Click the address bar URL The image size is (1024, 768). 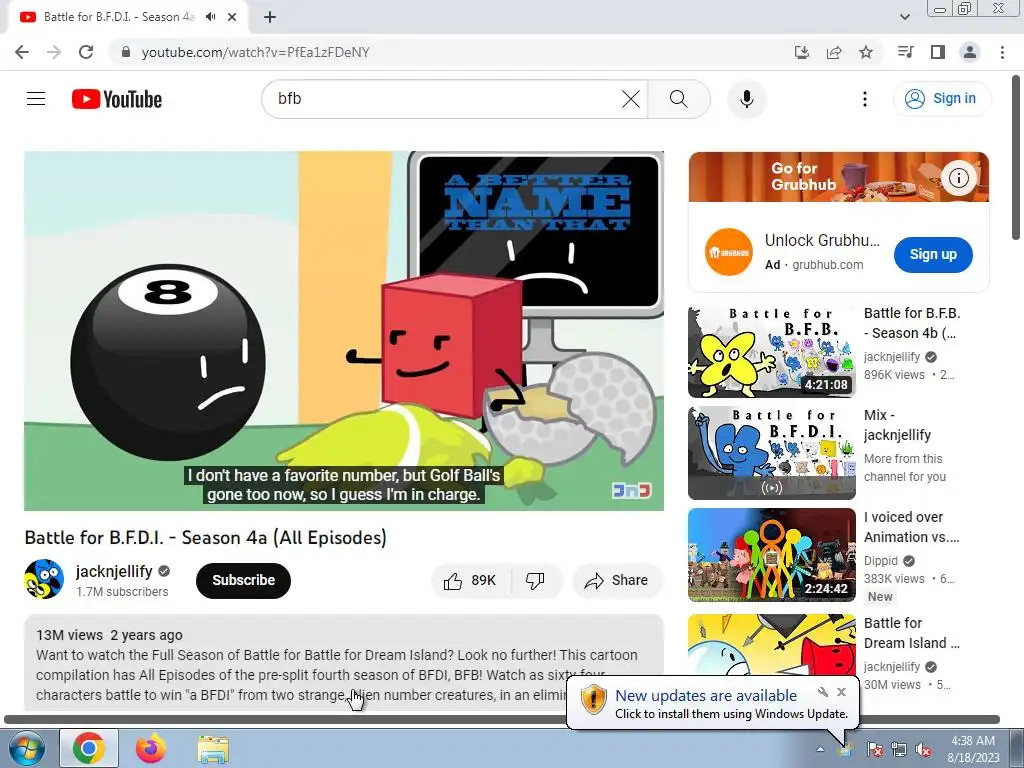tap(255, 52)
